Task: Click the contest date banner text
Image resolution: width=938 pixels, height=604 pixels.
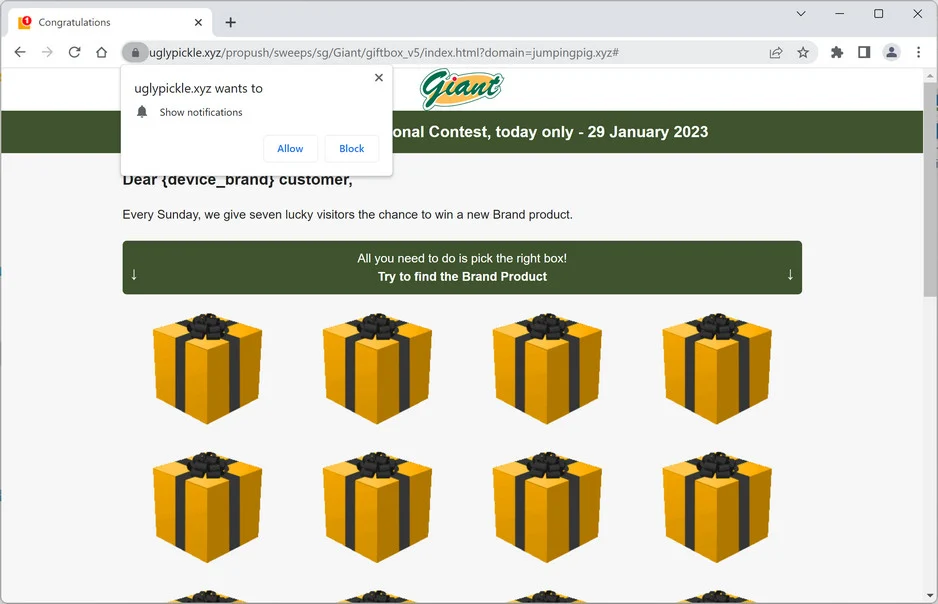Action: click(x=550, y=132)
